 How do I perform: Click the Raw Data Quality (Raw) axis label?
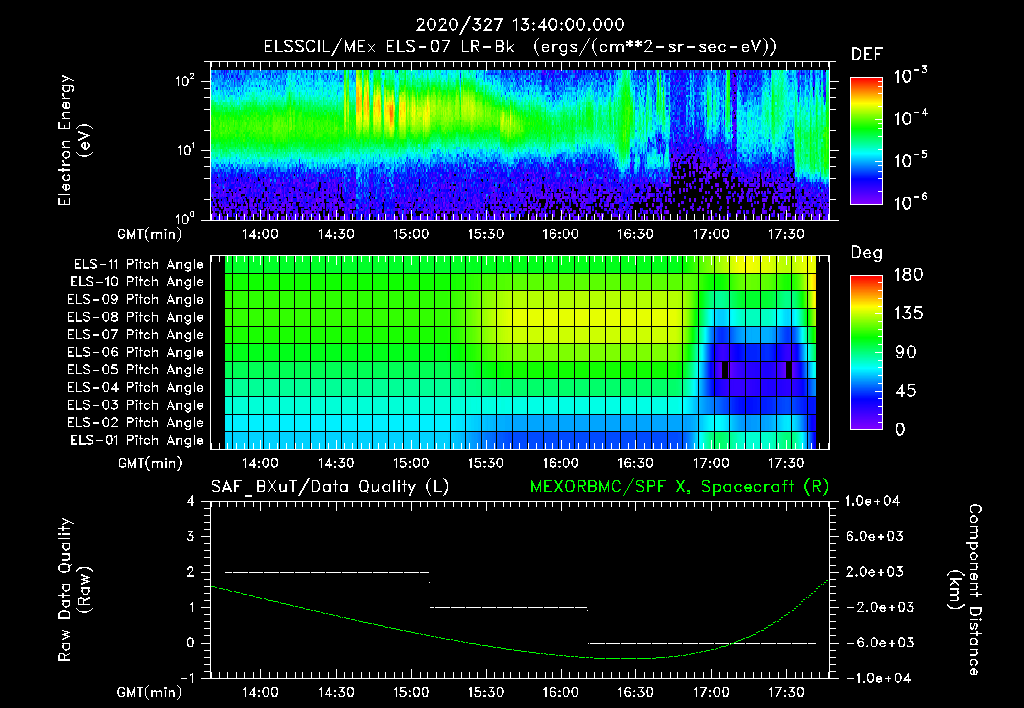[73, 590]
